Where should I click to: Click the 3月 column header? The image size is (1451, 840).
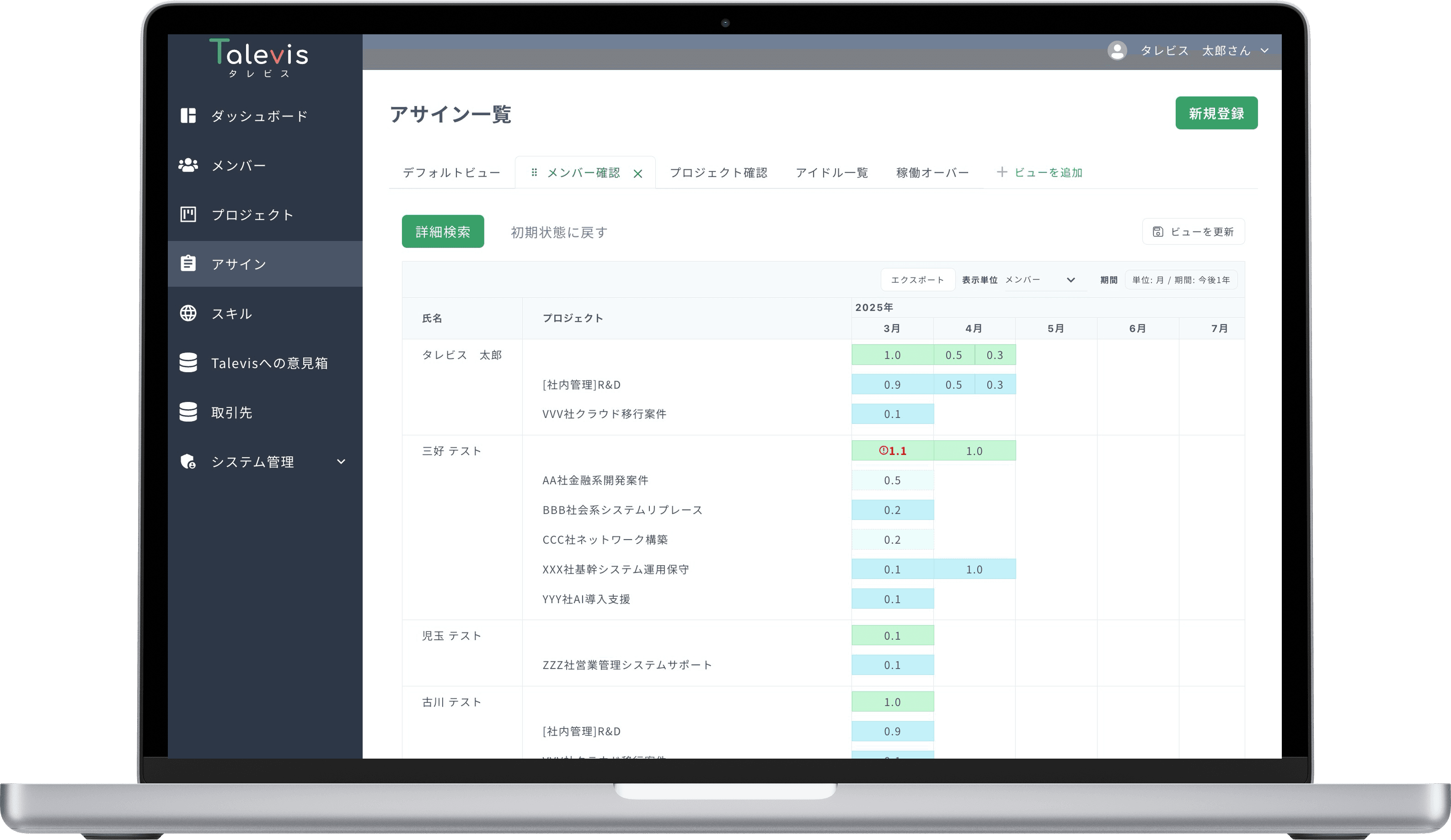tap(893, 328)
